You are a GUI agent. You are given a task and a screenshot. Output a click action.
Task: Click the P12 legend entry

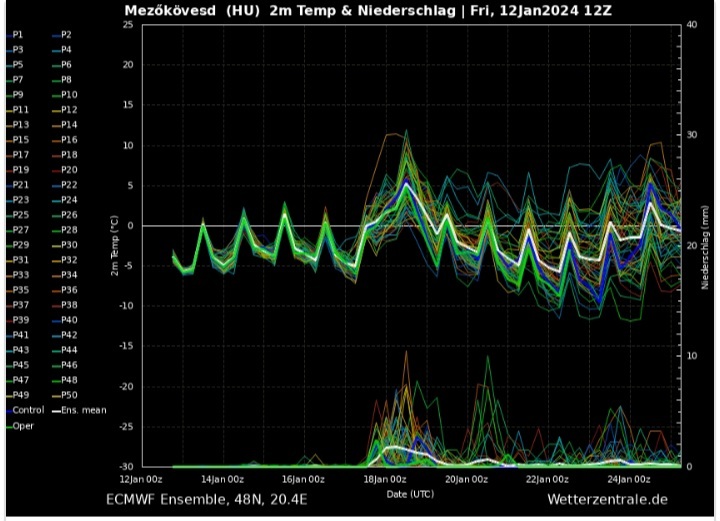(x=68, y=110)
